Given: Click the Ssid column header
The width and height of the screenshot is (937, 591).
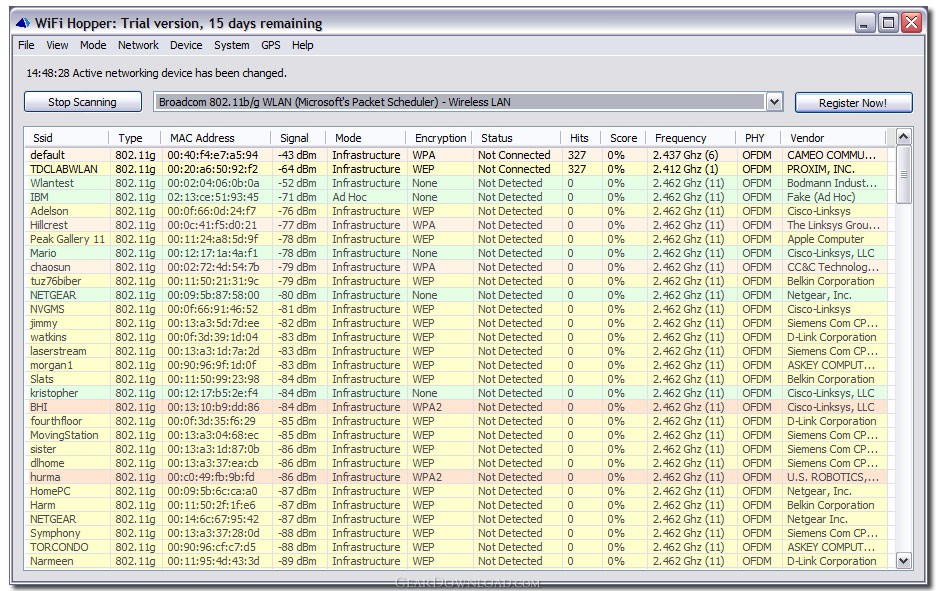Looking at the screenshot, I should tap(43, 138).
